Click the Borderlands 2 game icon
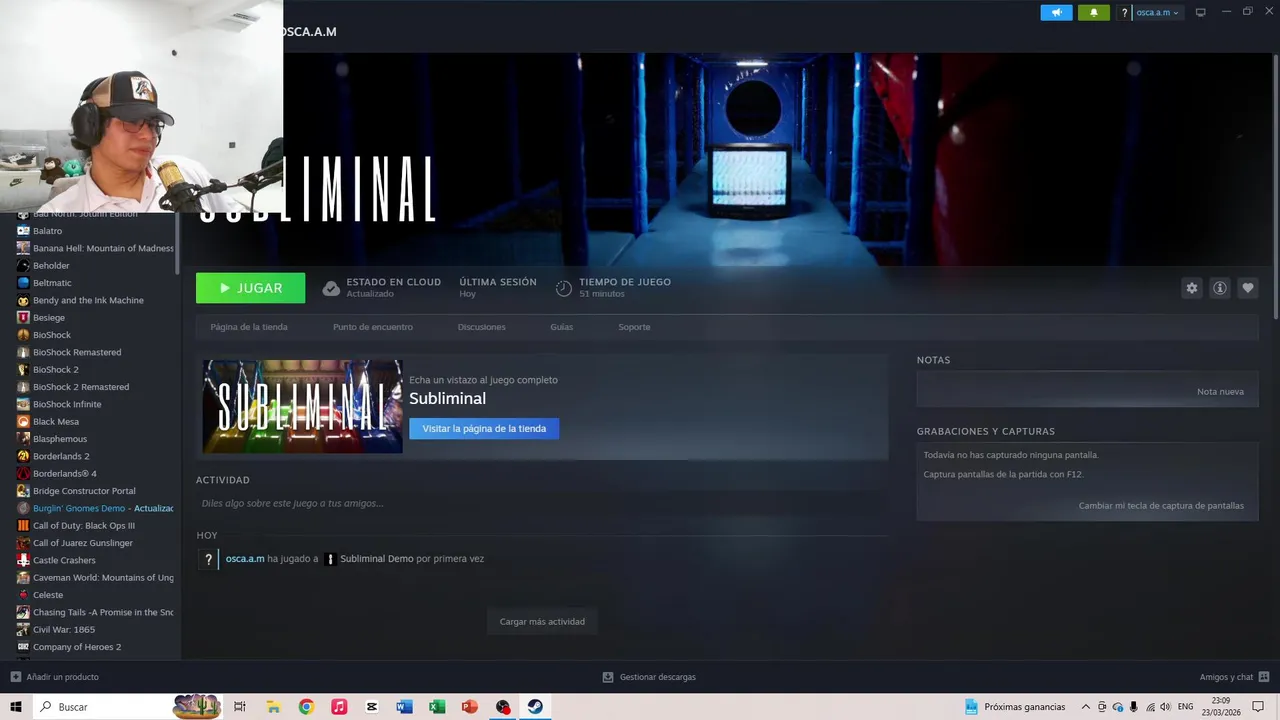This screenshot has height=720, width=1280. [x=23, y=456]
